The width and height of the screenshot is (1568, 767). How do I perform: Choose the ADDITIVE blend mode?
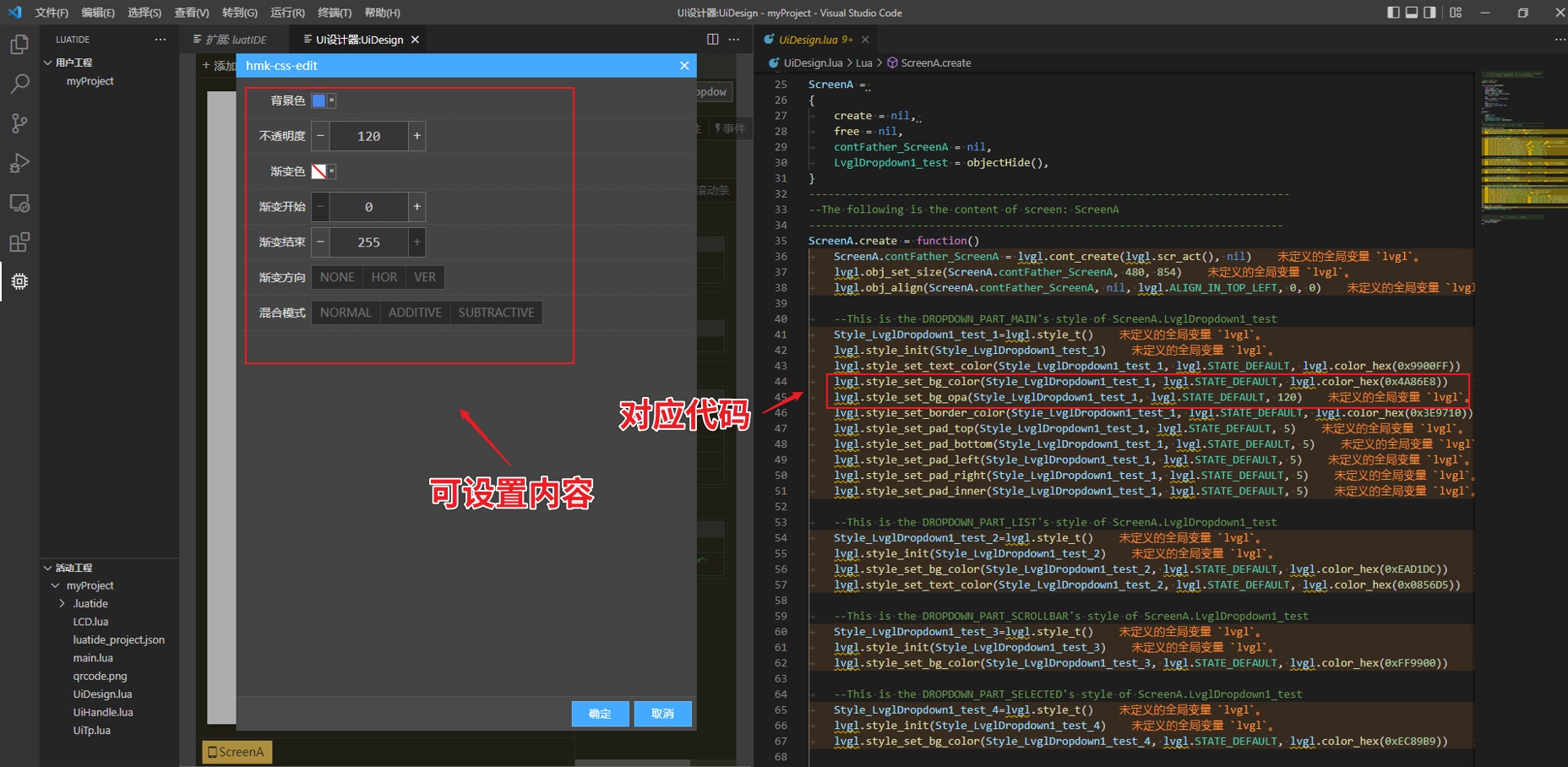click(x=415, y=313)
